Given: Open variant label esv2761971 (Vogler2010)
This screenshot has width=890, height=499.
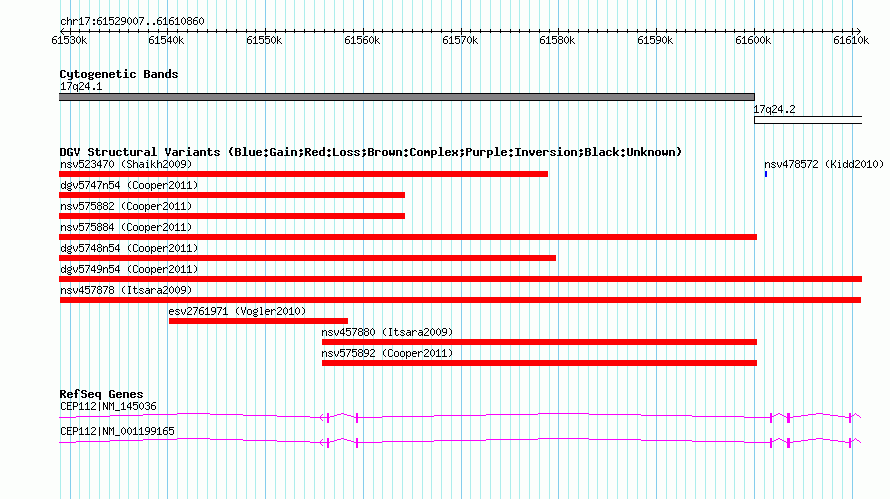Looking at the screenshot, I should point(237,311).
